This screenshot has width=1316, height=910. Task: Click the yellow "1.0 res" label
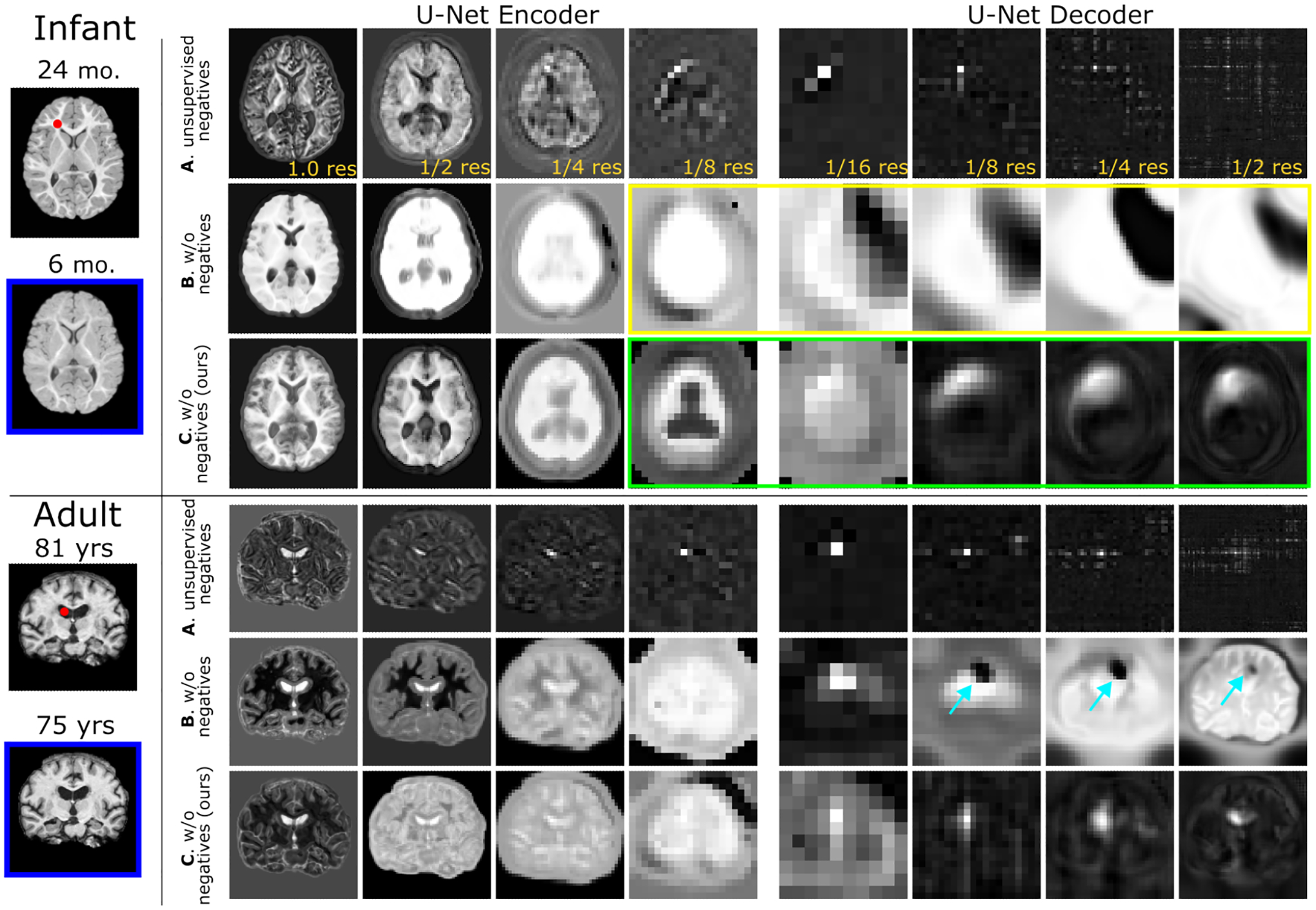click(322, 168)
